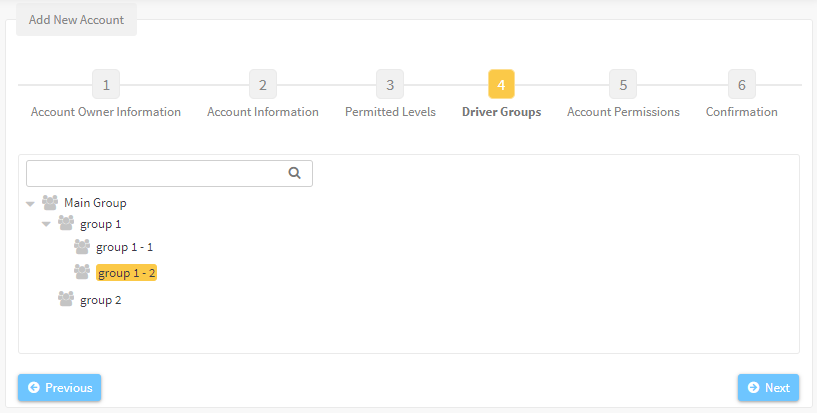Click the group 1 - 1 people icon
Viewport: 817px width, 413px height.
tap(82, 246)
